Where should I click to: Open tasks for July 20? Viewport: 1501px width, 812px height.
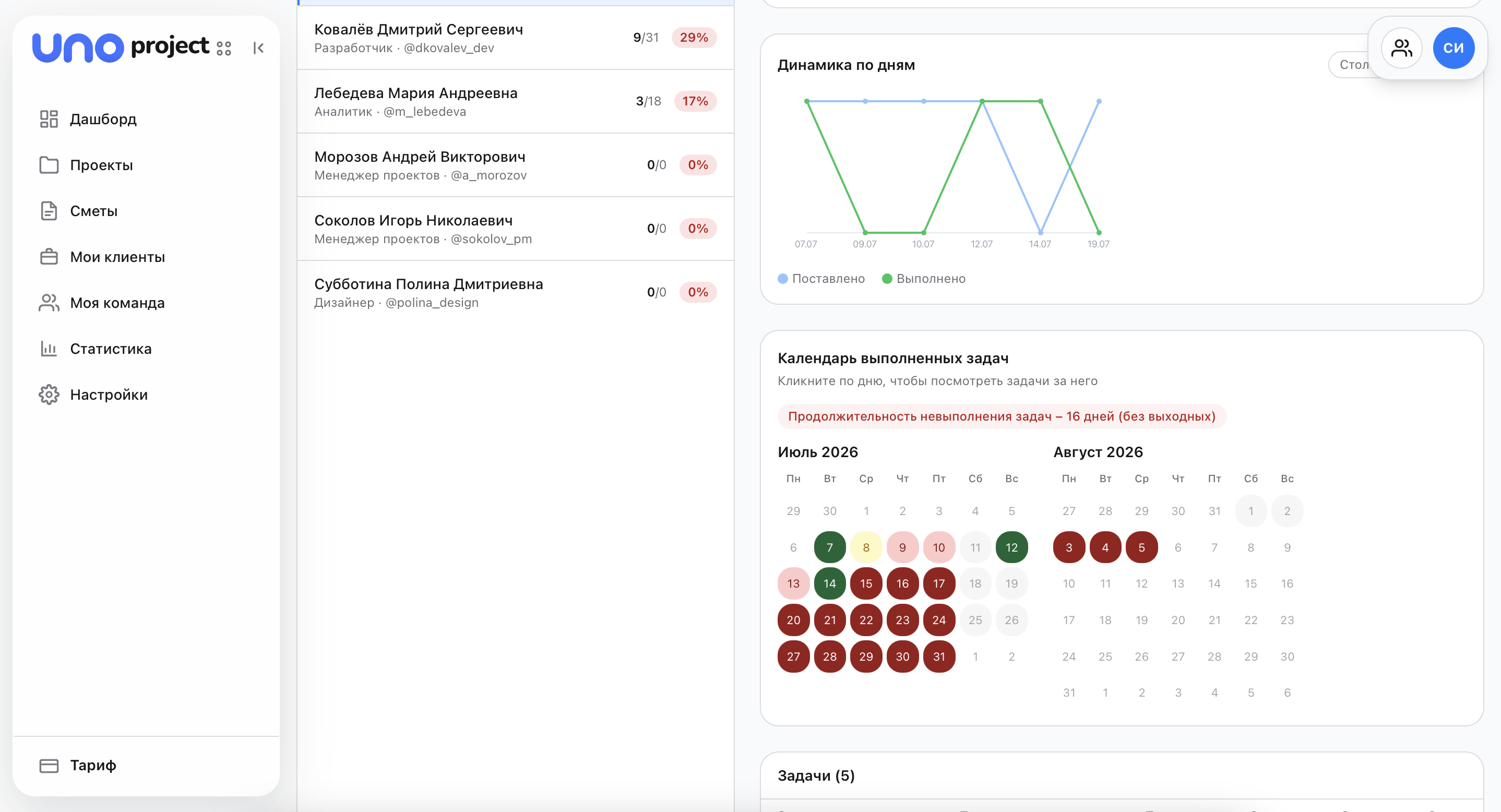pyautogui.click(x=794, y=620)
